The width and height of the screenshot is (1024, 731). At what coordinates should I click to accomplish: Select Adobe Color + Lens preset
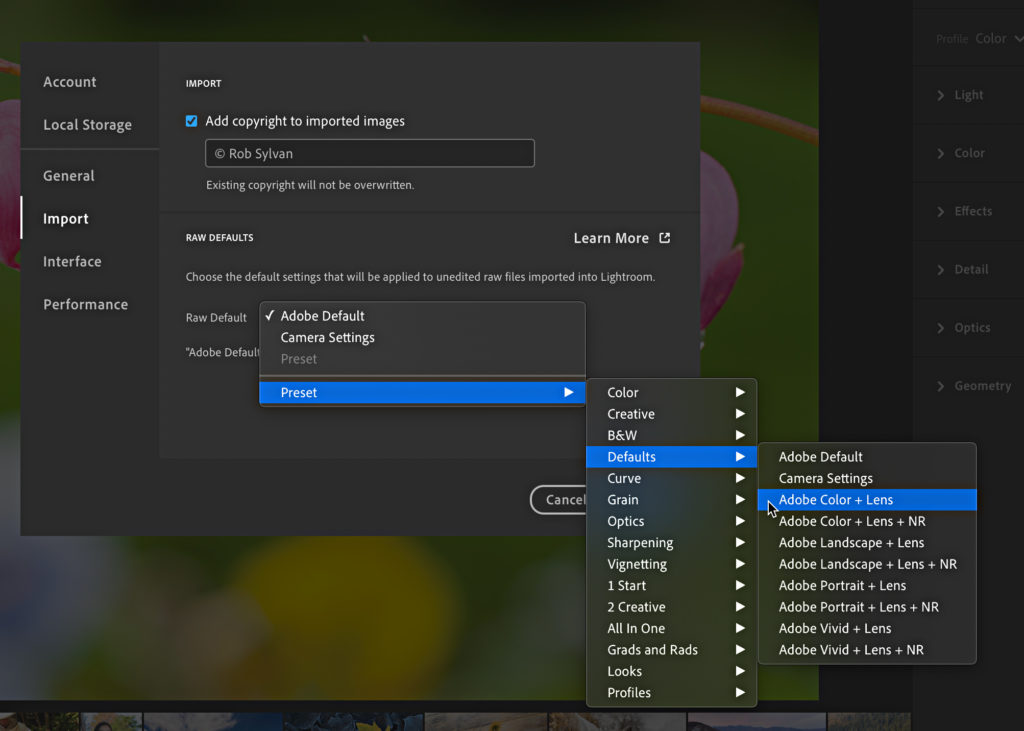tap(867, 500)
